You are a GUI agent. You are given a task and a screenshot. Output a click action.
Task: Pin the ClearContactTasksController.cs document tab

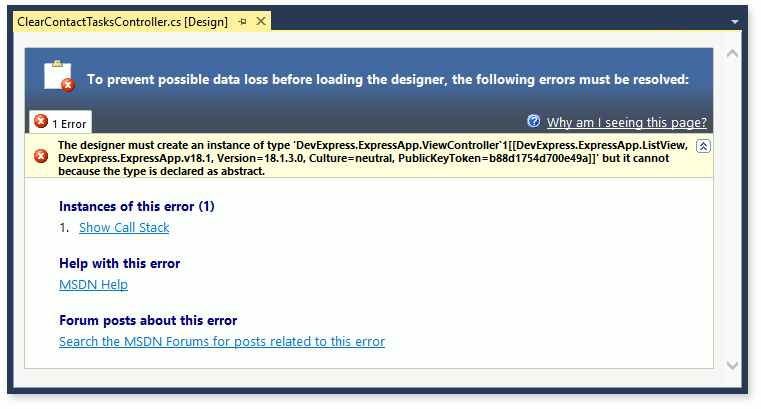pos(242,22)
